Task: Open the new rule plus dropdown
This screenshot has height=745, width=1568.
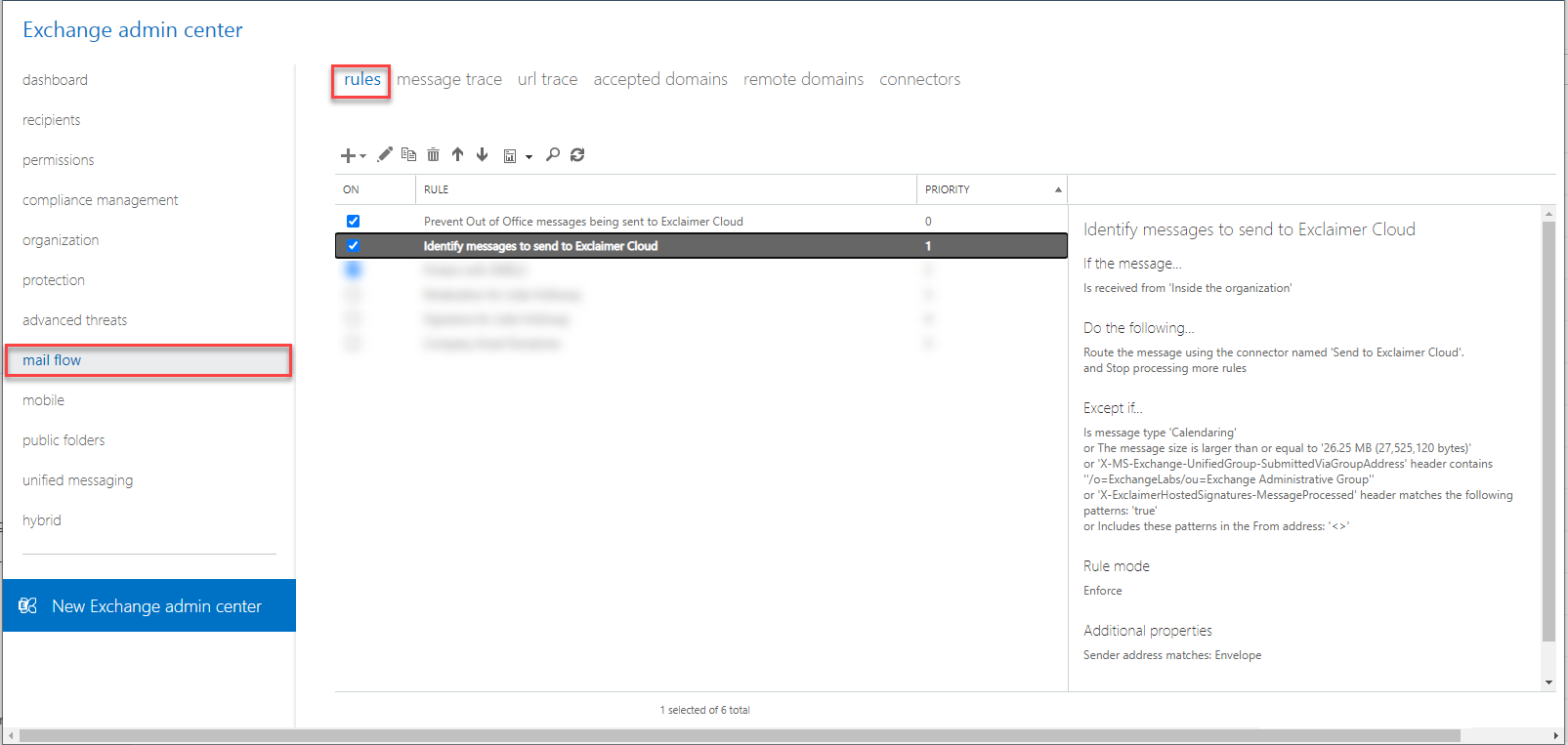Action: (353, 155)
